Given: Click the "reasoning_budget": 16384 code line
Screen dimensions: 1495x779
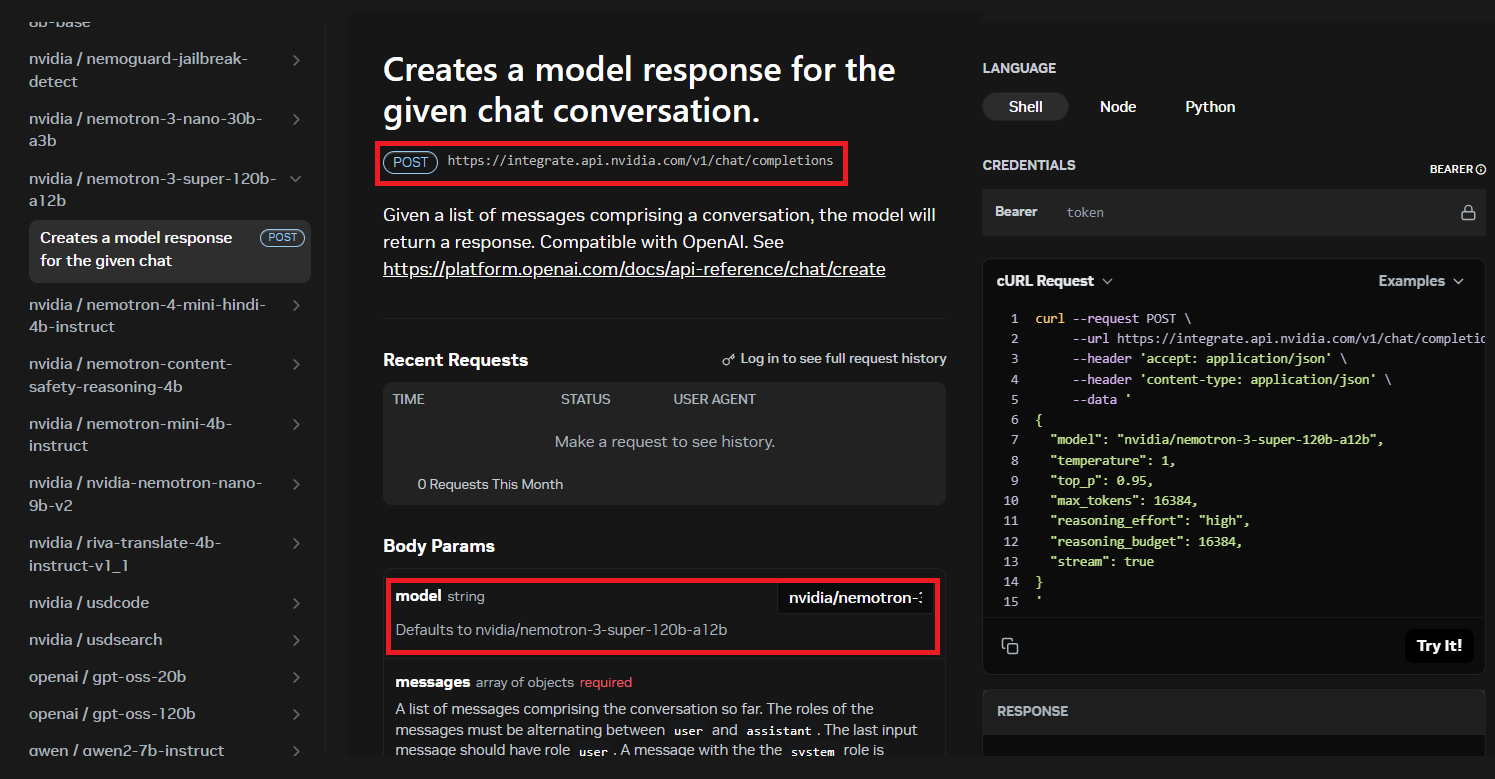Looking at the screenshot, I should (1146, 541).
